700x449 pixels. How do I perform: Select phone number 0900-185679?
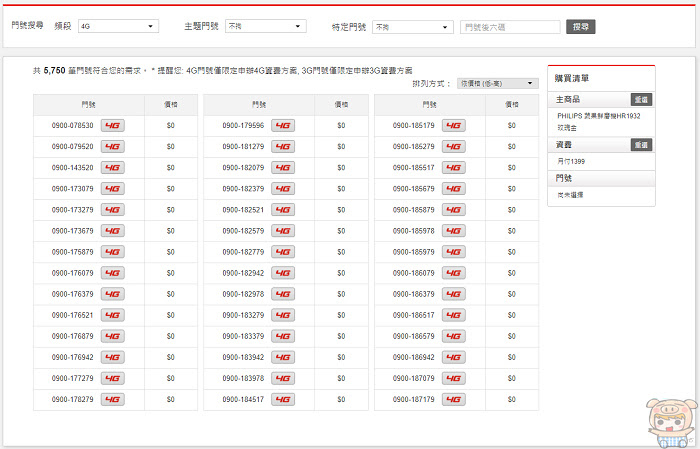click(x=413, y=189)
